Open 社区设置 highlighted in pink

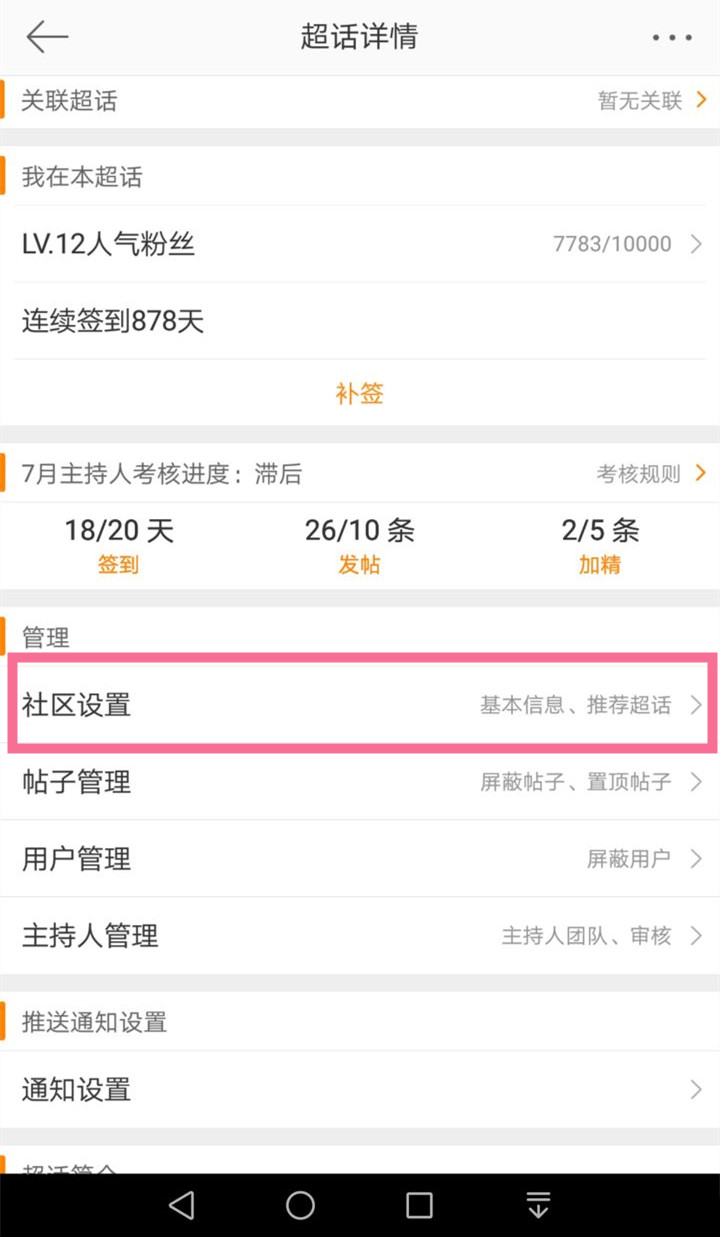point(360,704)
